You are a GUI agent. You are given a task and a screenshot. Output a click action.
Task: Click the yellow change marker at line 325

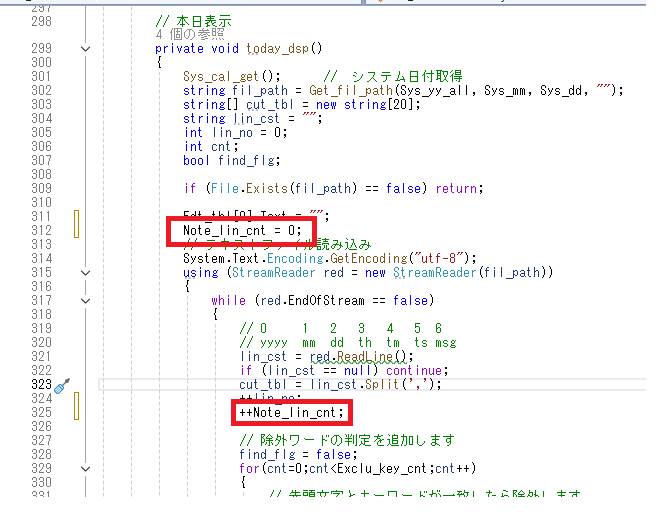(x=76, y=412)
